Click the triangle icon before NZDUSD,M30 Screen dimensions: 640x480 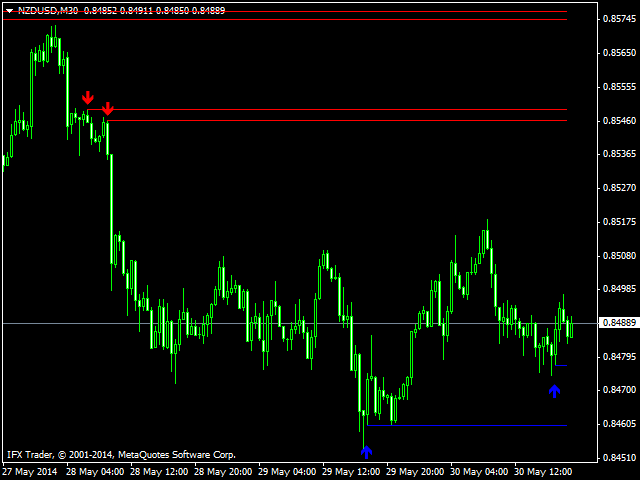[9, 11]
